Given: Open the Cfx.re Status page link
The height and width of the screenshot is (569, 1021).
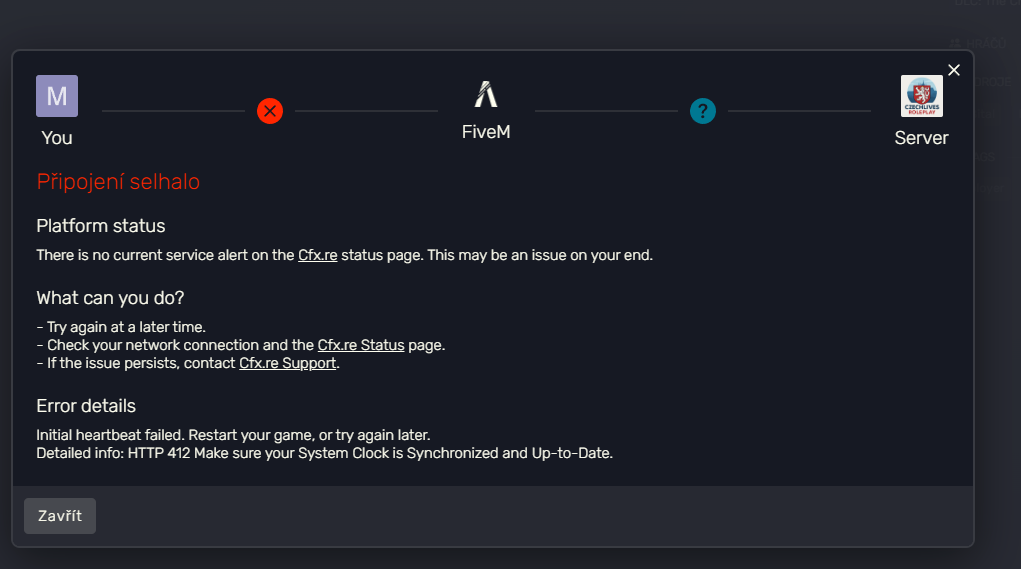Looking at the screenshot, I should tap(361, 345).
